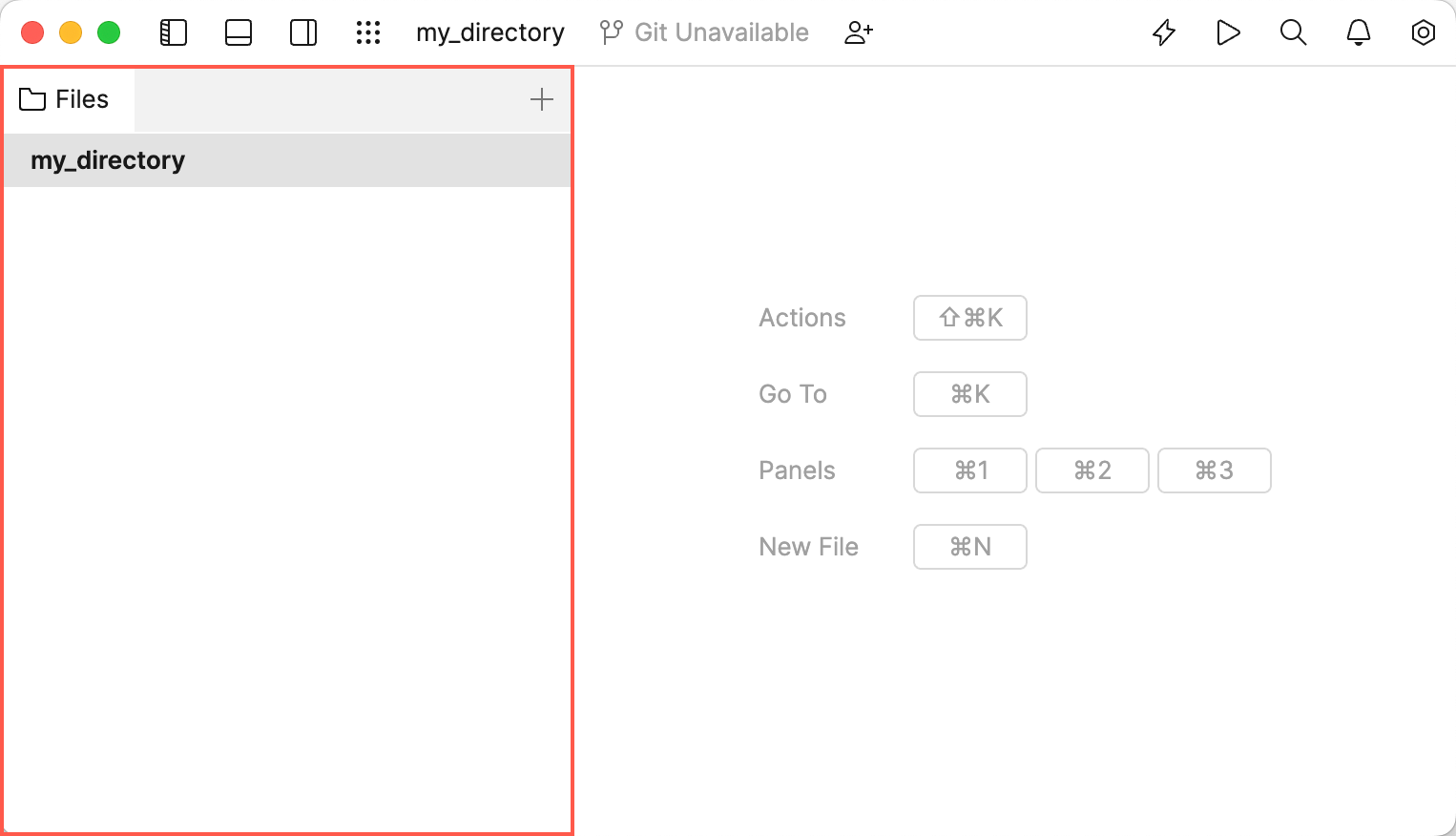
Task: Open search from the magnifier icon
Action: click(1293, 31)
